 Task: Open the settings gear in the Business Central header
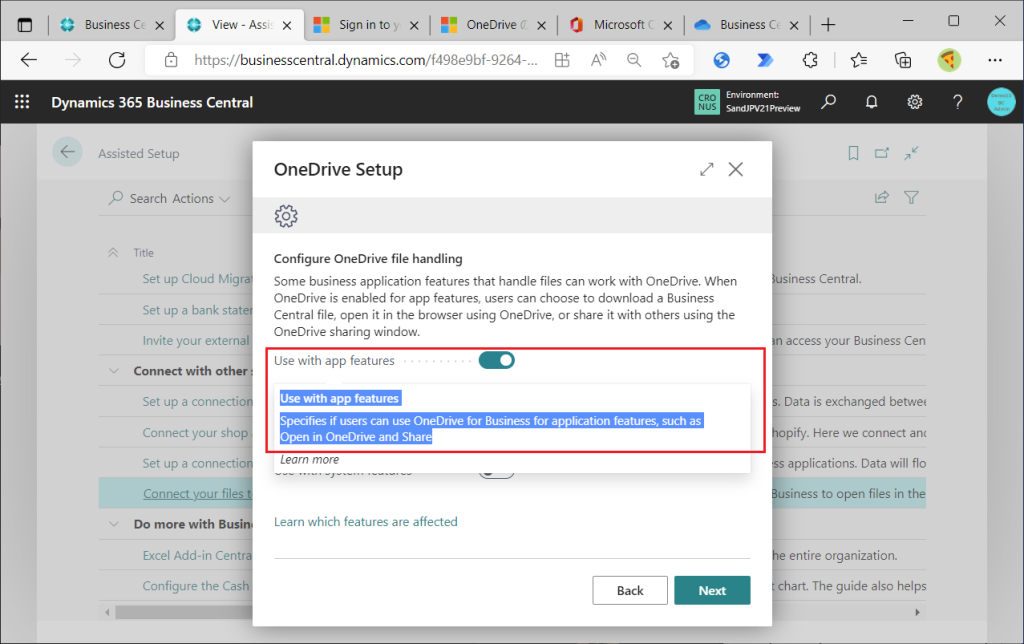[x=914, y=102]
